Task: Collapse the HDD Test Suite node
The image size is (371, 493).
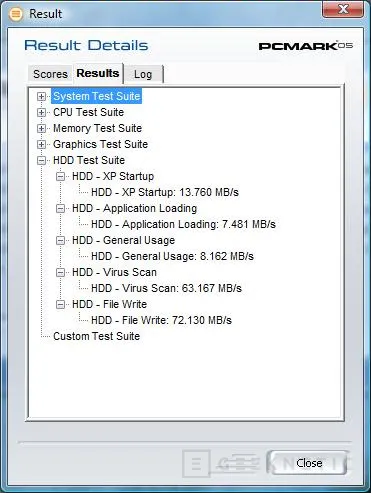Action: point(41,160)
